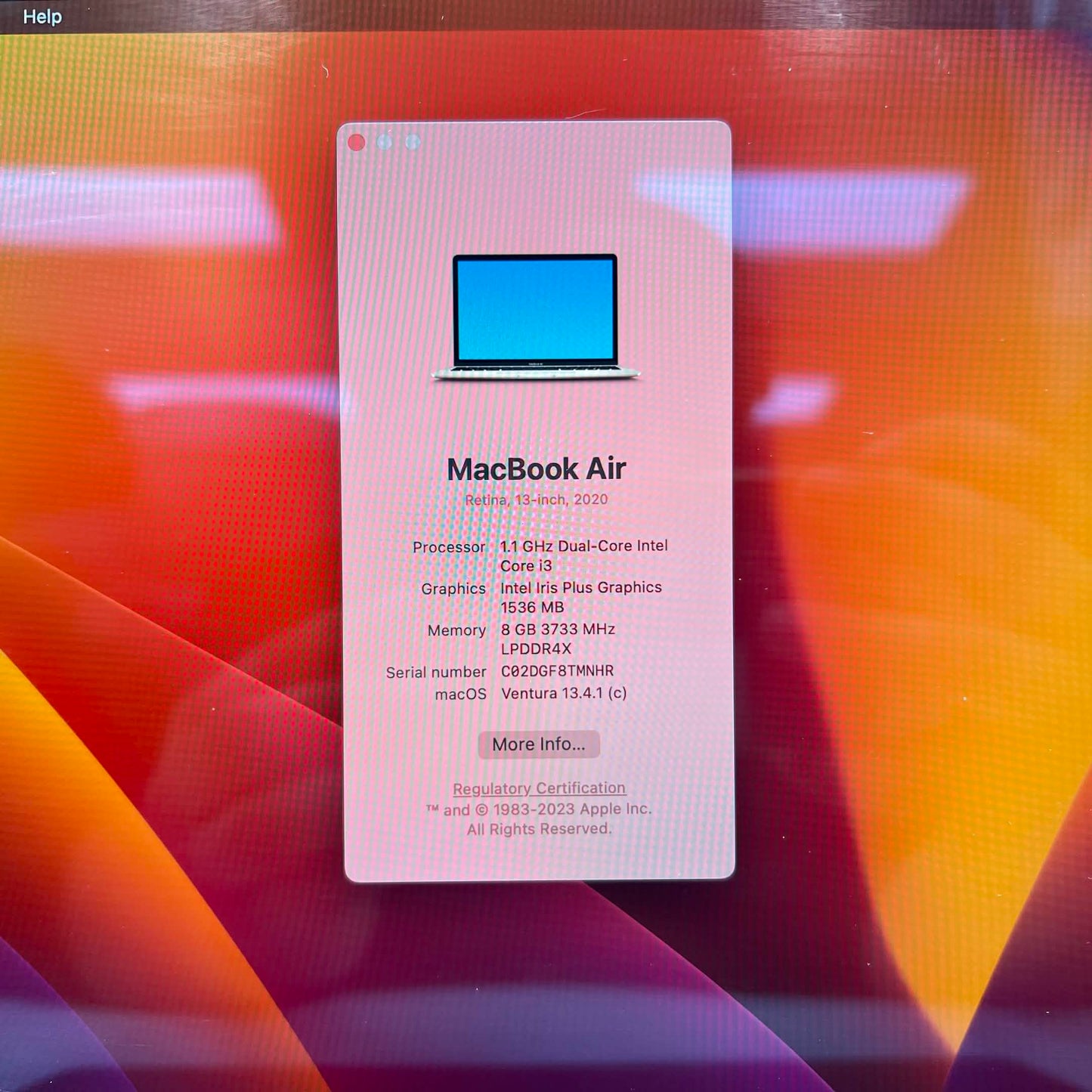Click the "Core i3" processor line
Viewport: 1092px width, 1092px height.
coord(526,566)
